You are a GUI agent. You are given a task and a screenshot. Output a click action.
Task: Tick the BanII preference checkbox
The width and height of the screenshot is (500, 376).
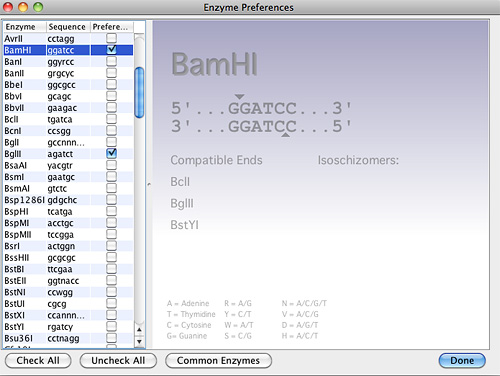pos(111,73)
